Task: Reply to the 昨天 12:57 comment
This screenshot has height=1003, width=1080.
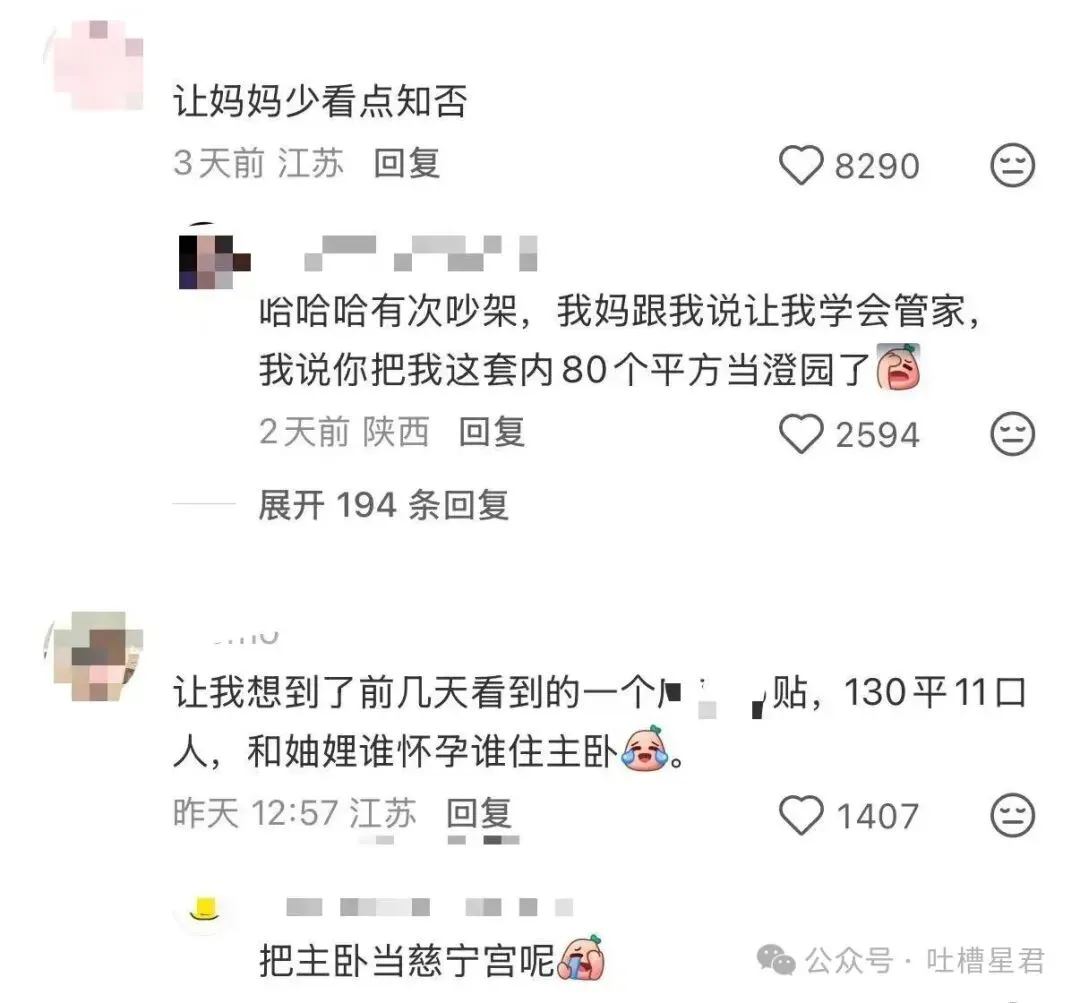Action: (x=479, y=813)
